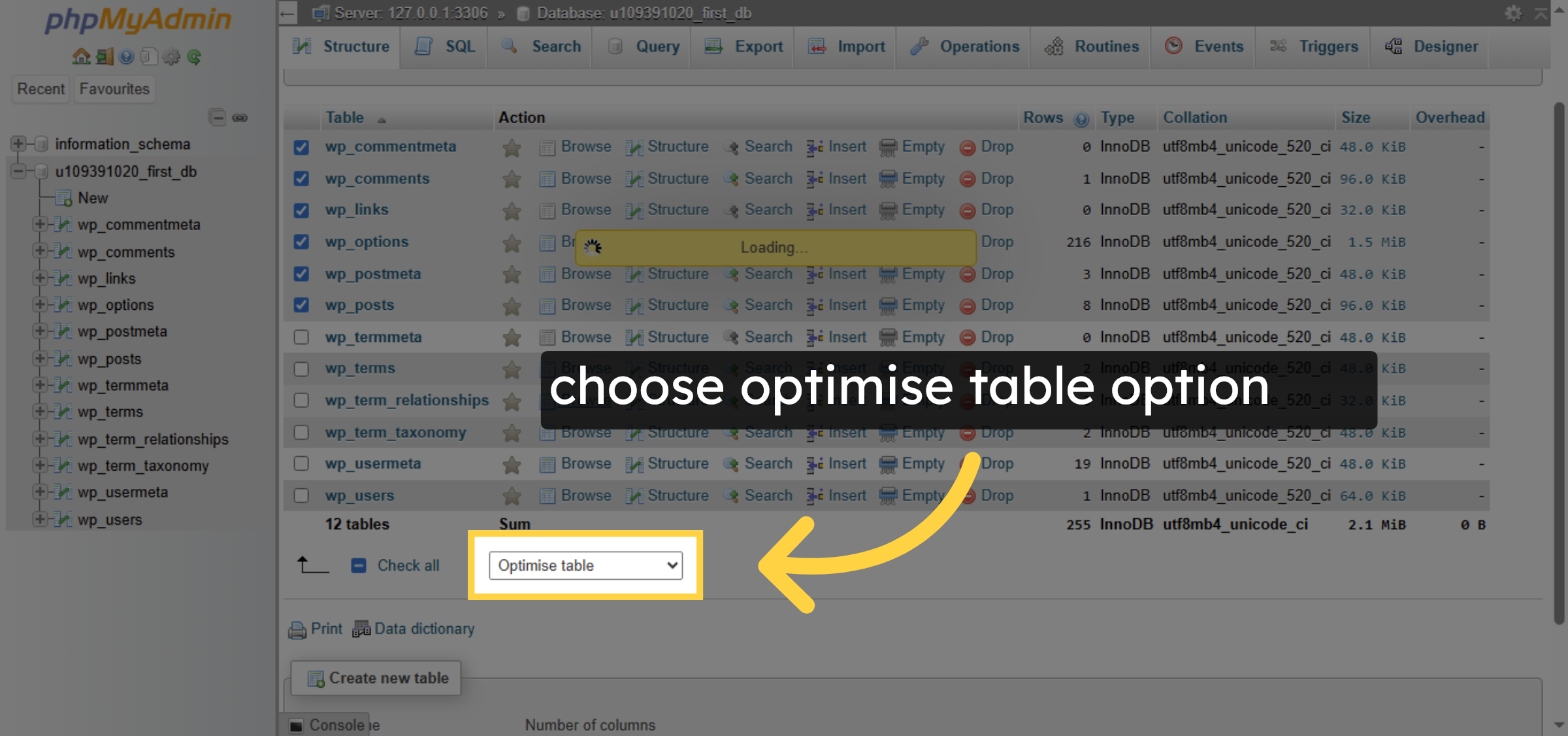
Task: Expand the wp_options tree item
Action: 40,305
